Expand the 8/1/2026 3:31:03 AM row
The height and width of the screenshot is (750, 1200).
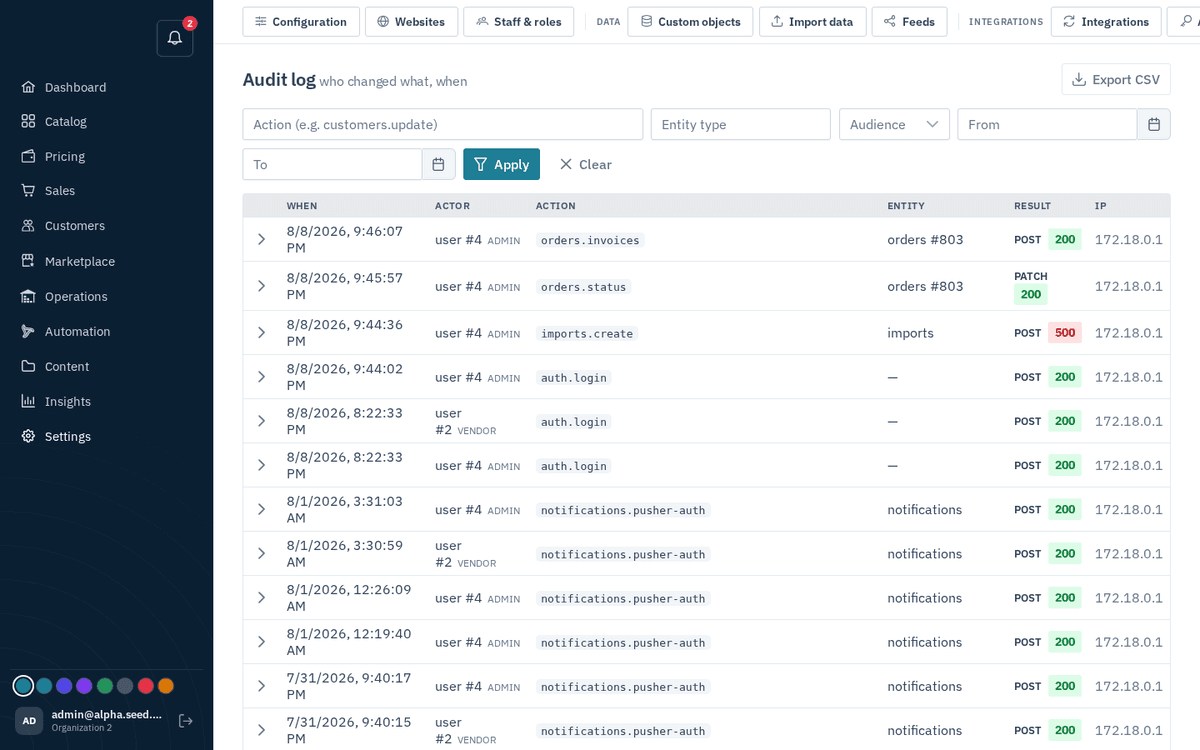click(261, 509)
